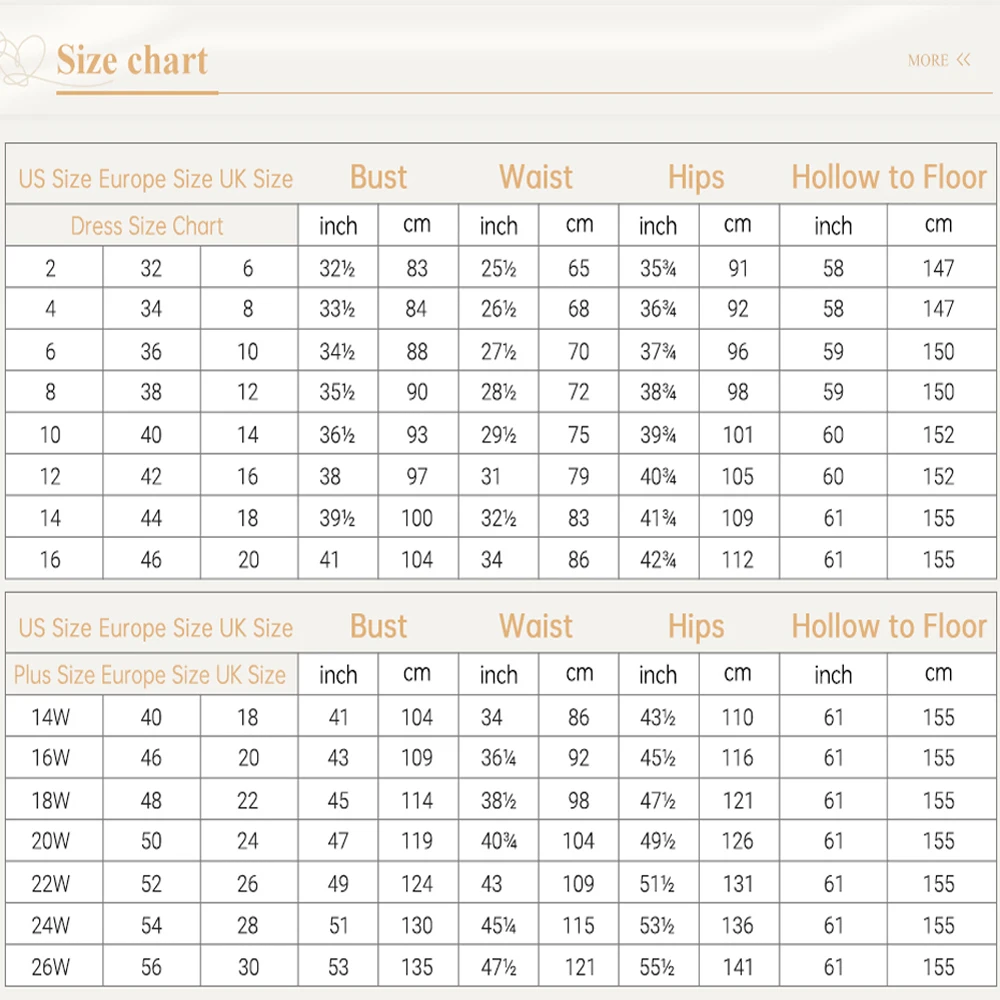Click the 20W size cell
Screen dimensions: 1000x1000
pos(50,842)
